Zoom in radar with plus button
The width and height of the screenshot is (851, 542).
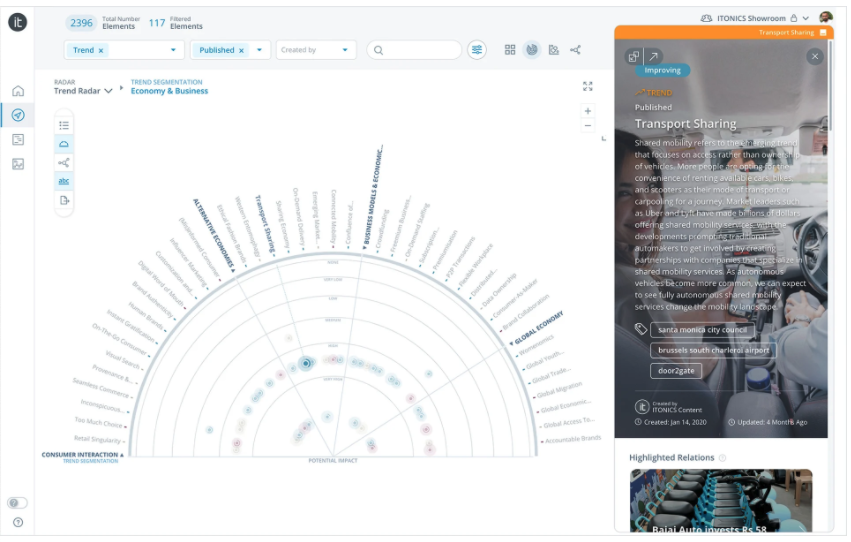point(588,111)
